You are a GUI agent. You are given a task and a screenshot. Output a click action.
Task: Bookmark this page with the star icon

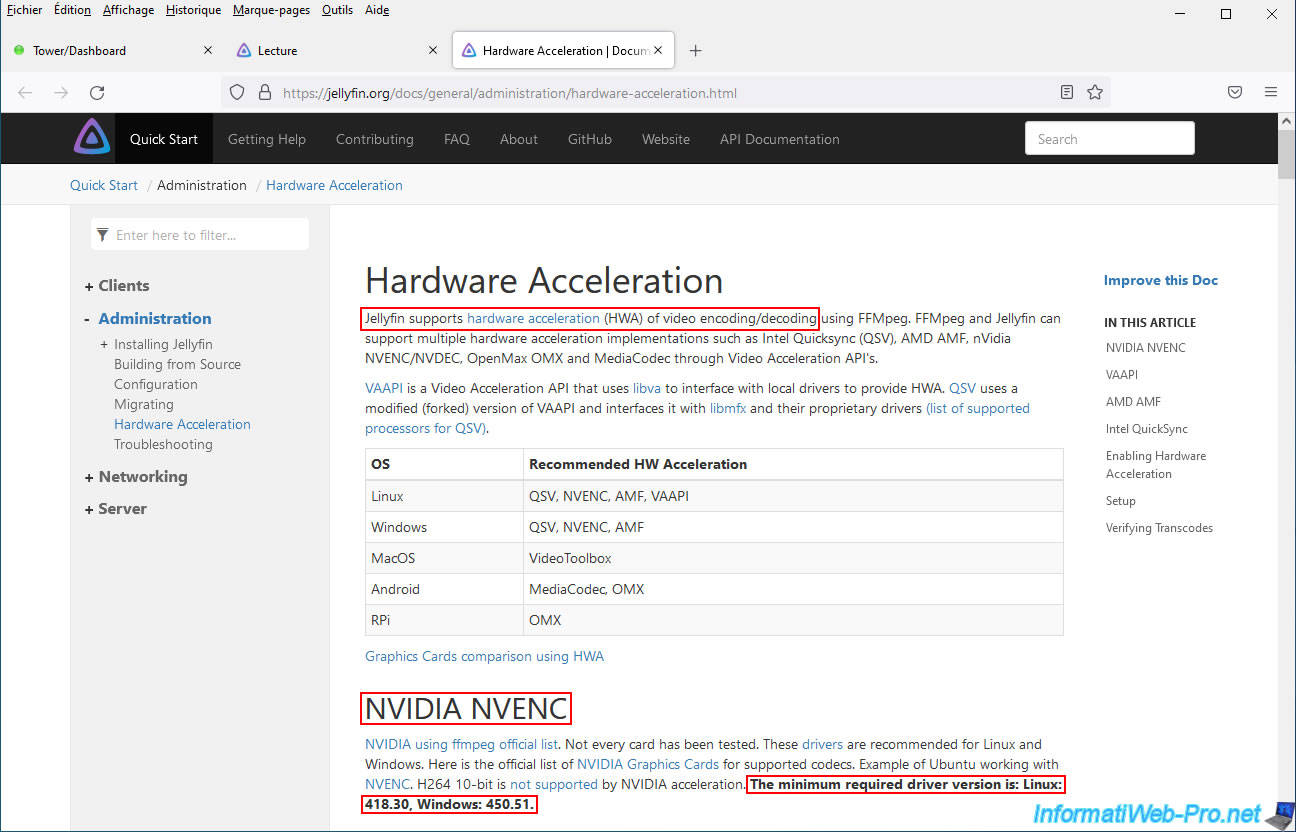tap(1095, 92)
